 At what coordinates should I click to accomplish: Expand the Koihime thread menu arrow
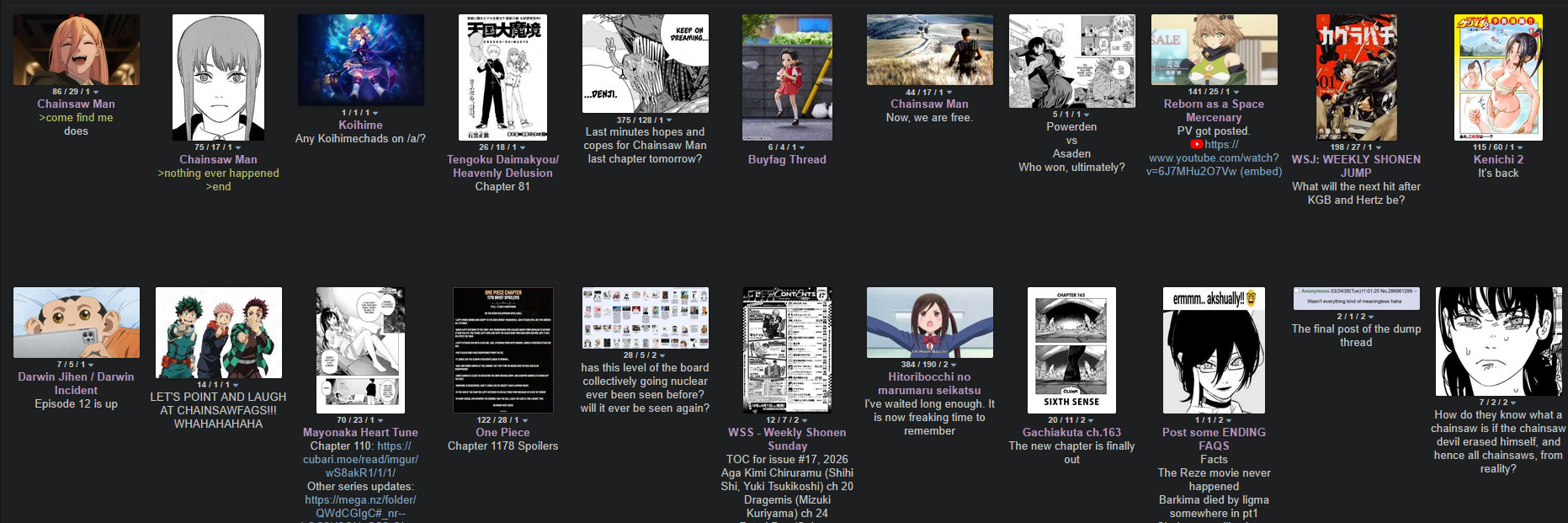click(x=375, y=113)
